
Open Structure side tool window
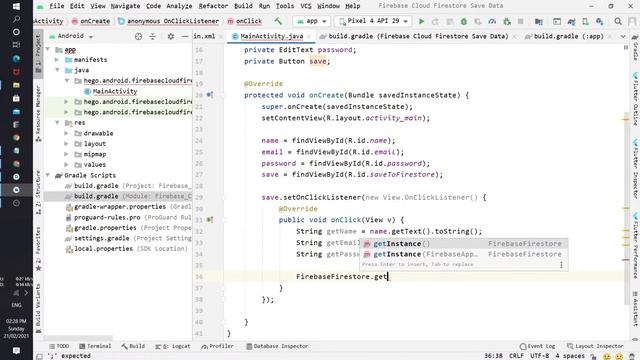coord(38,192)
